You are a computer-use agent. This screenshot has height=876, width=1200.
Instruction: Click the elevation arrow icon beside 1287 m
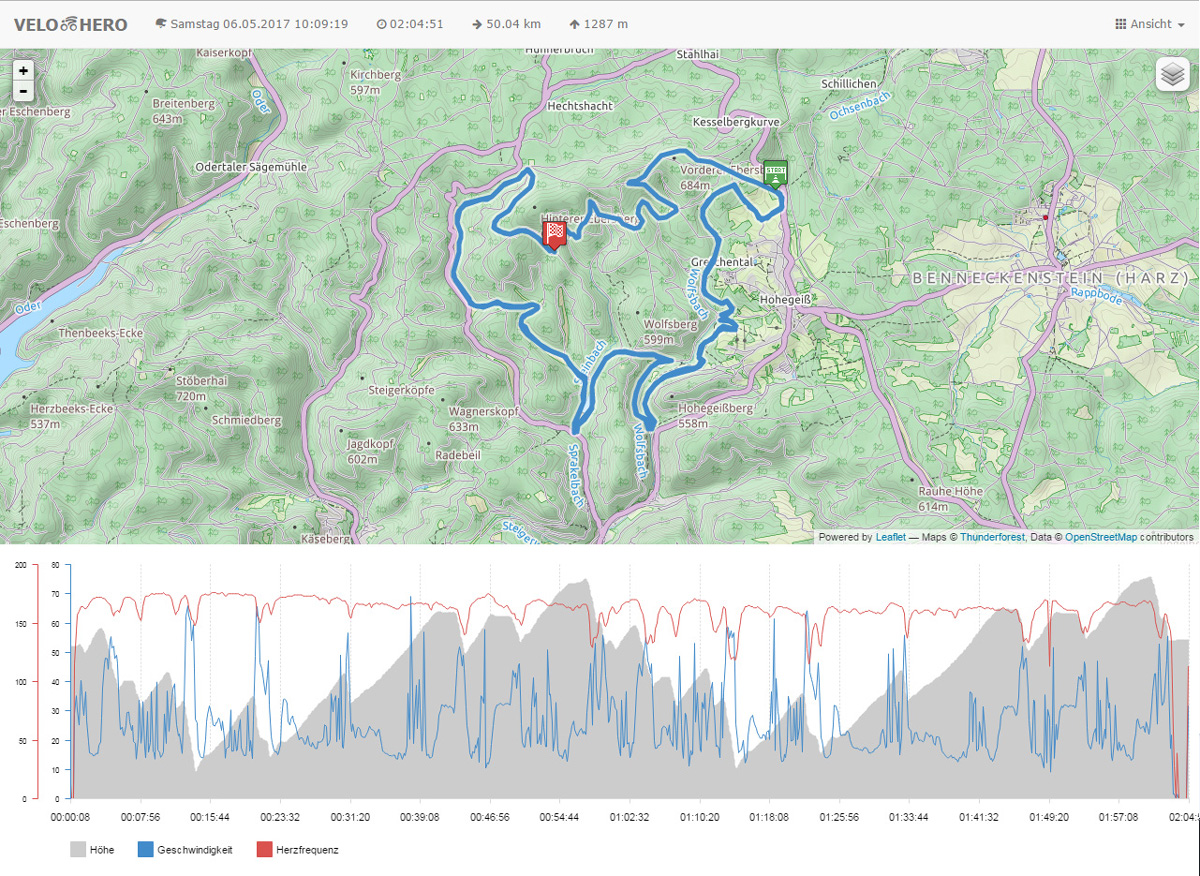[x=574, y=24]
